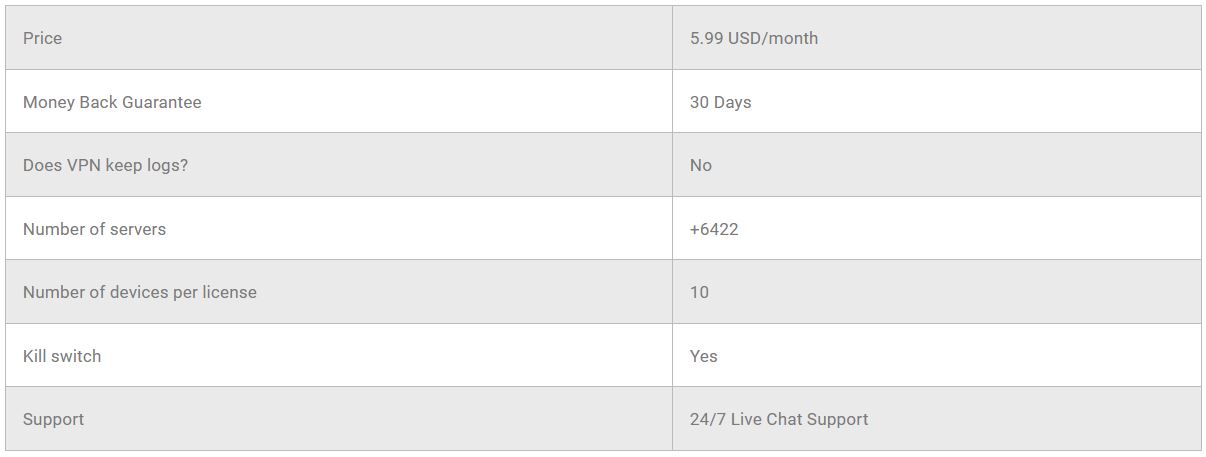Viewport: 1206px width, 457px height.
Task: Click the Price label cell
Action: 43,38
